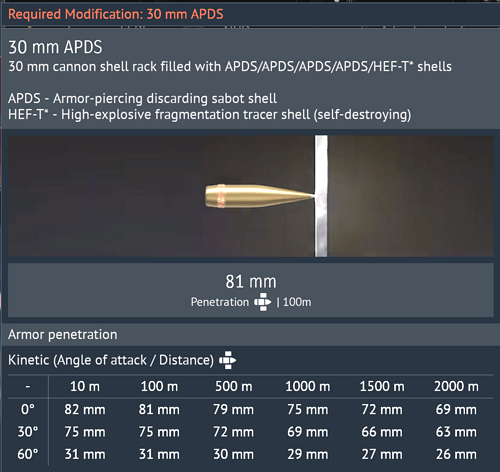
Task: Click the kinetic icon after Angle of attack / Distance
Action: click(227, 360)
